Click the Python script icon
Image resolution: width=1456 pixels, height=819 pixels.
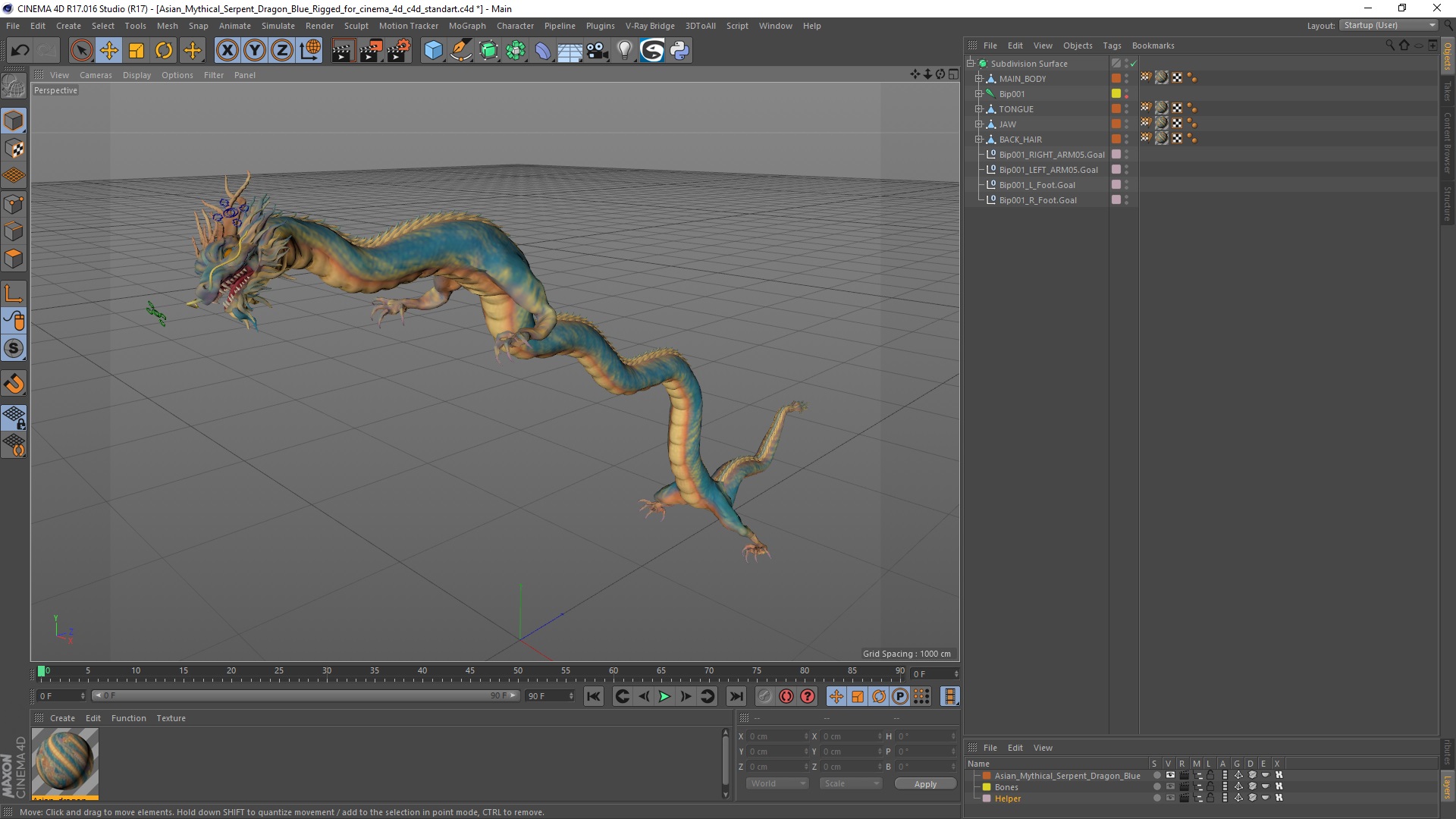[679, 51]
